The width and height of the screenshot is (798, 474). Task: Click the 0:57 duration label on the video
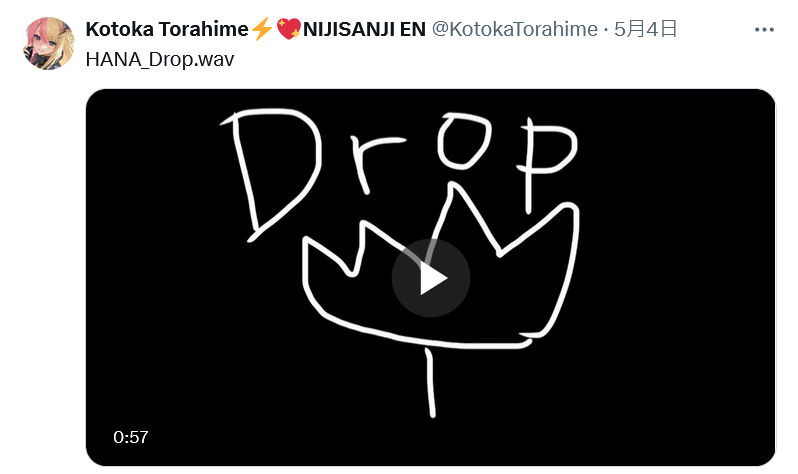pyautogui.click(x=131, y=437)
